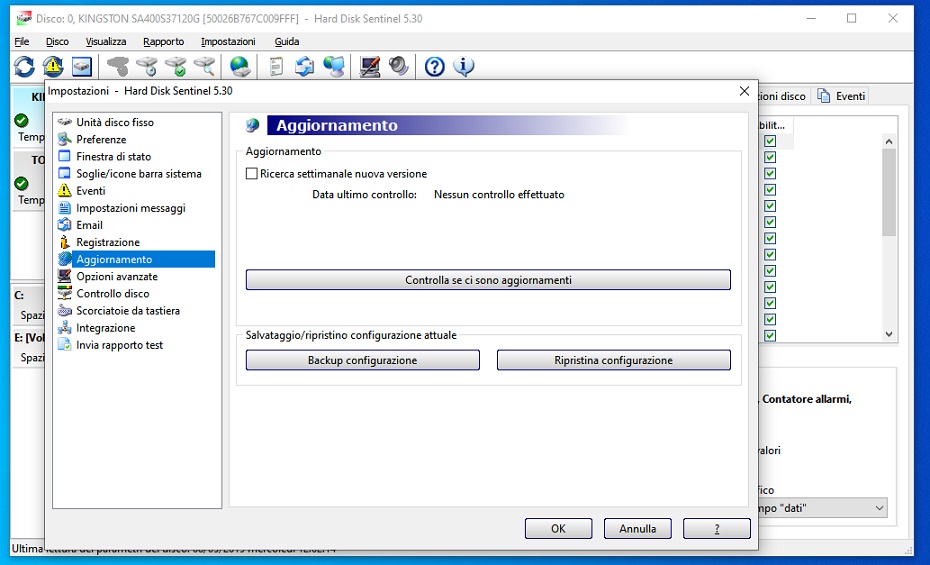Open Soglie/icone barra sistema settings
Viewport: 930px width, 565px height.
138,174
